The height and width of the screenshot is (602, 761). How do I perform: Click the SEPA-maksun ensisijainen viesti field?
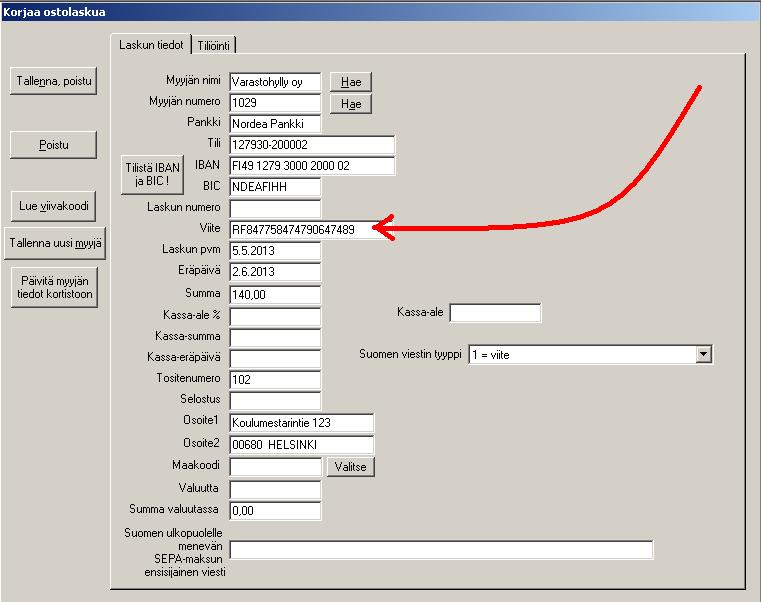click(x=441, y=550)
